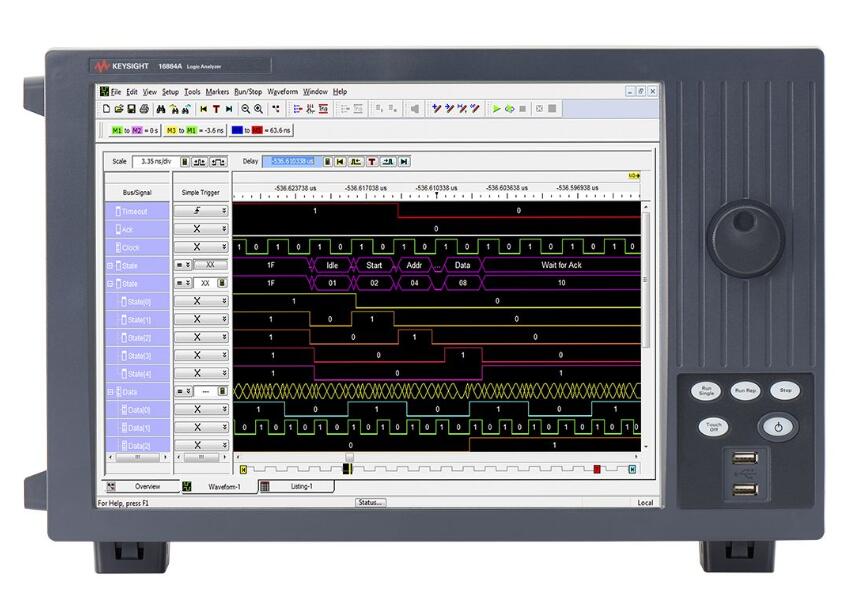The height and width of the screenshot is (615, 845).
Task: Click the Zoom Out magnifier icon
Action: pyautogui.click(x=245, y=108)
